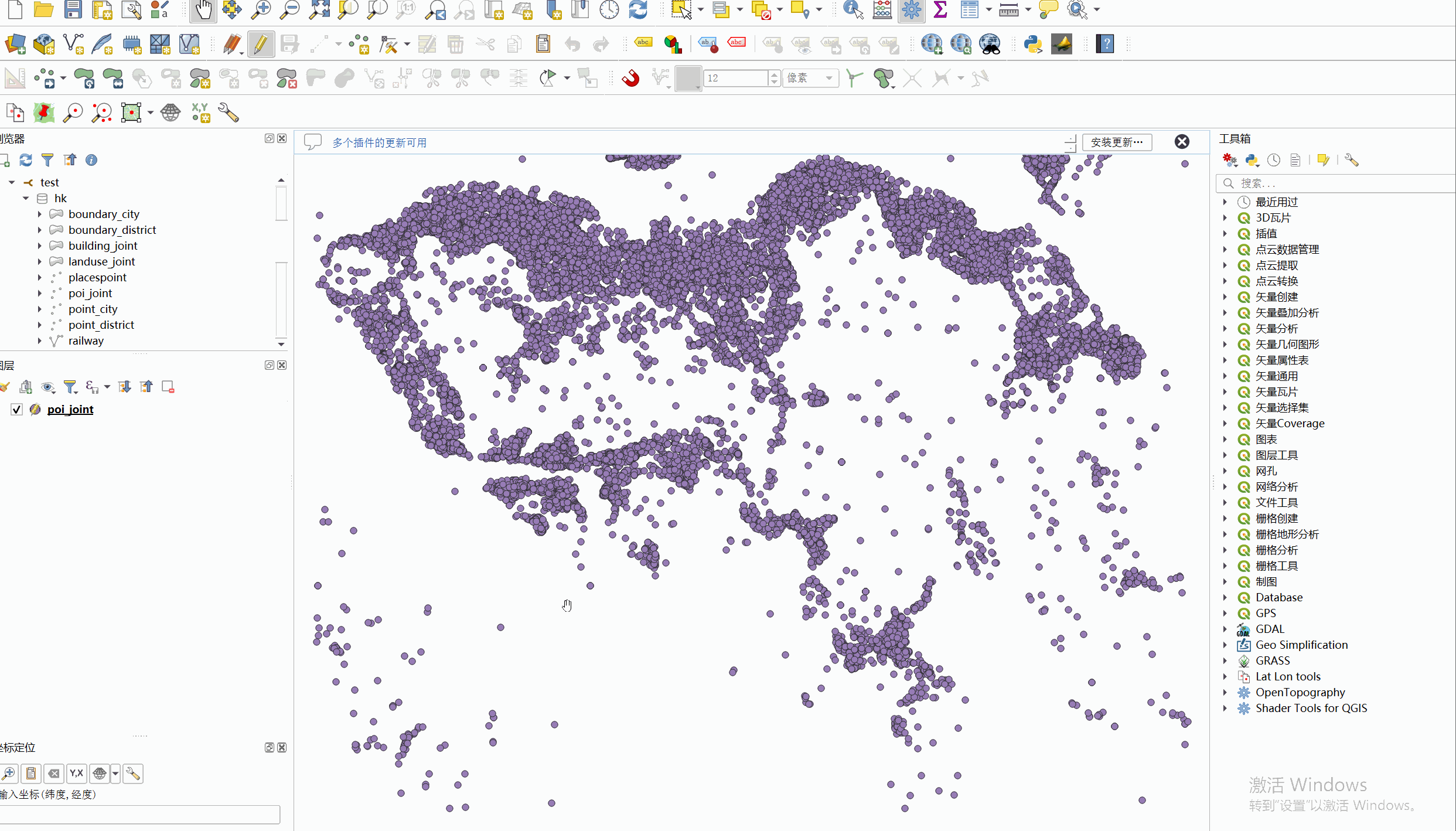Click the 多个插件的更新可用 message link
Screen dimensions: 1456x831
pos(379,143)
